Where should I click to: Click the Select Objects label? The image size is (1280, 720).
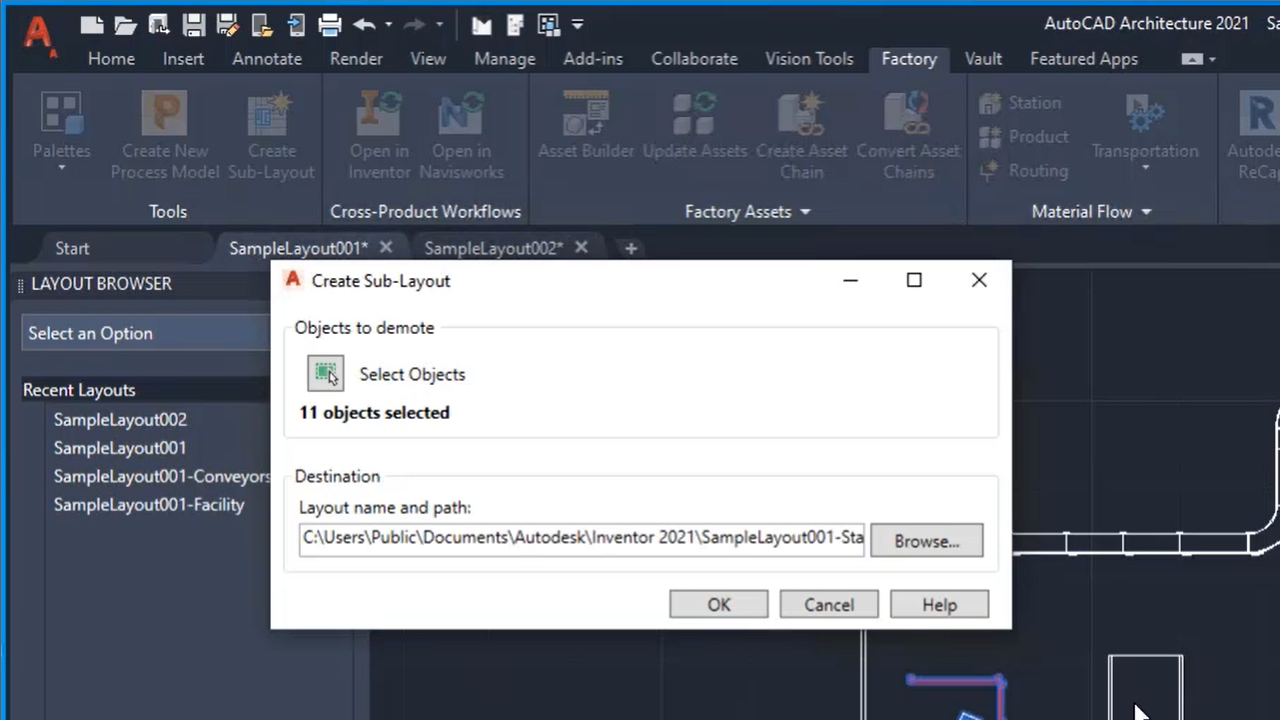point(412,375)
